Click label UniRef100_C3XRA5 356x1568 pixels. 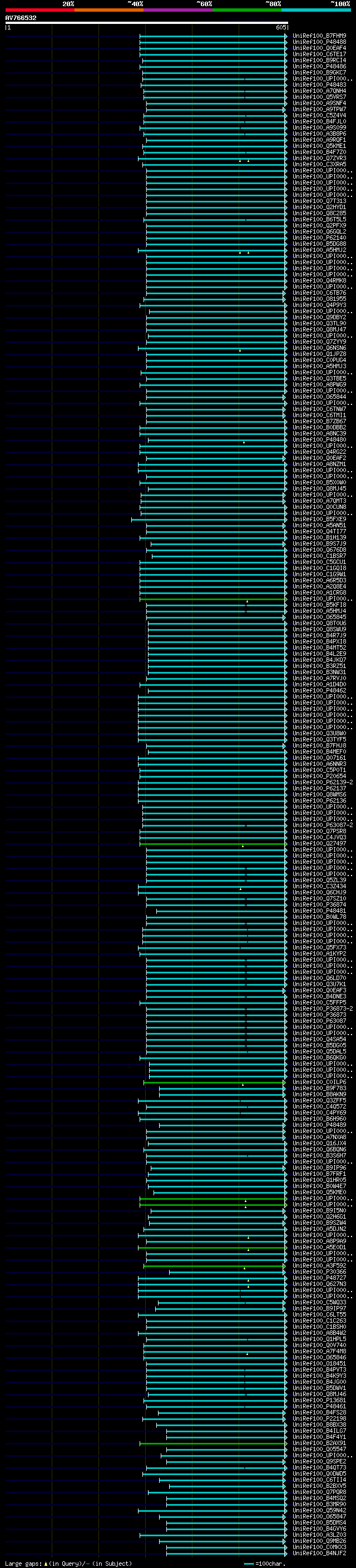[319, 164]
